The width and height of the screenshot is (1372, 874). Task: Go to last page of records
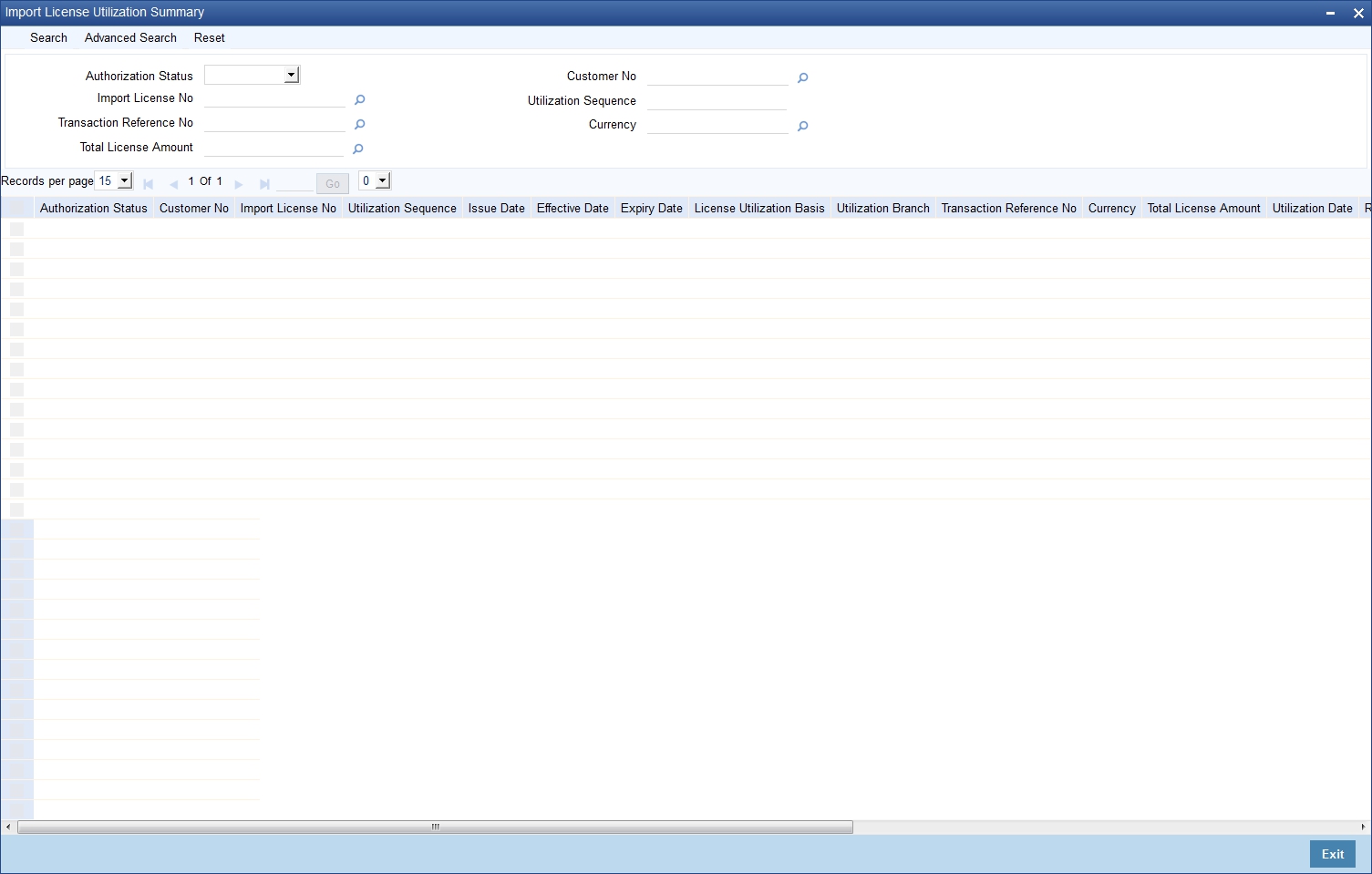(264, 184)
